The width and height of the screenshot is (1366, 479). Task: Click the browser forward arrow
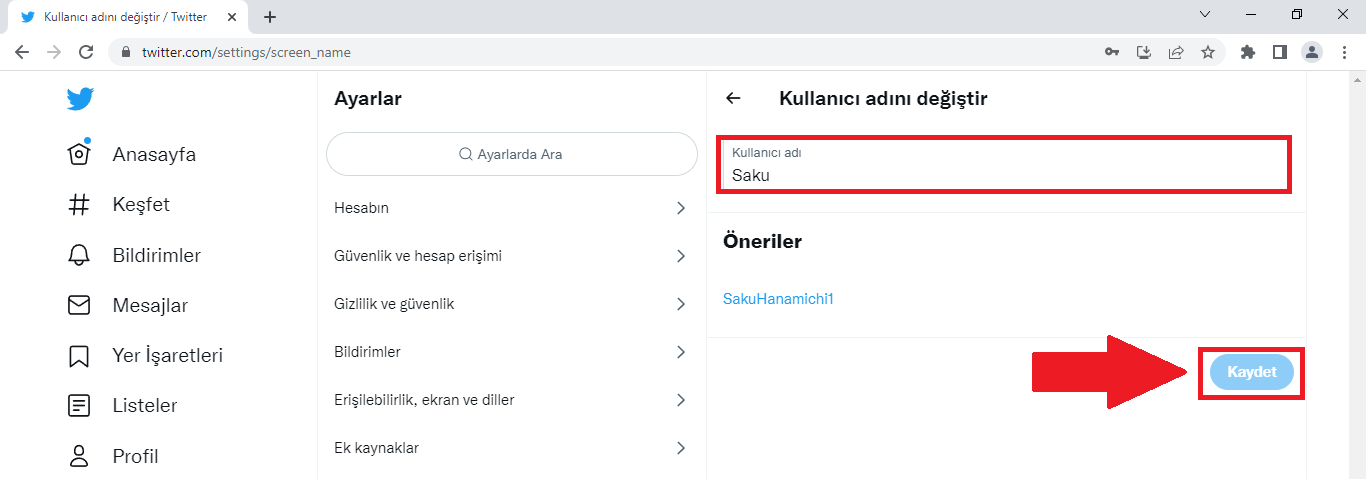point(54,52)
